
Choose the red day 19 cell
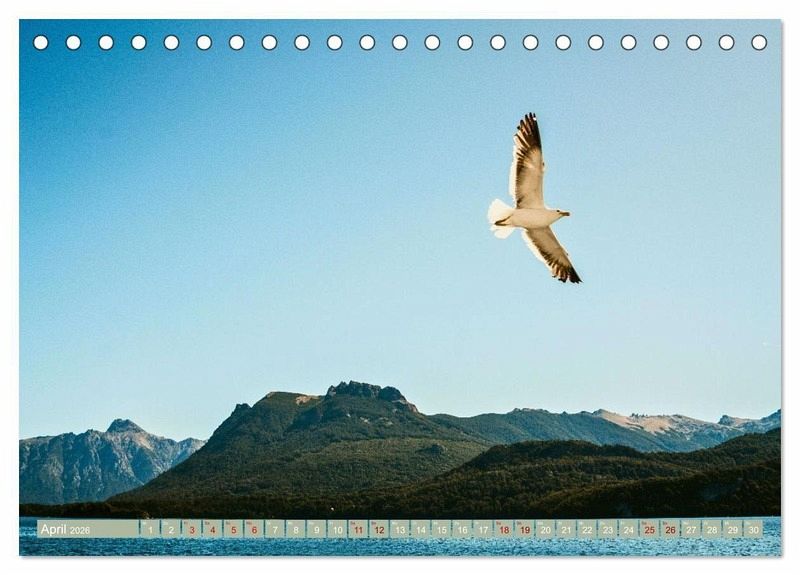(524, 529)
